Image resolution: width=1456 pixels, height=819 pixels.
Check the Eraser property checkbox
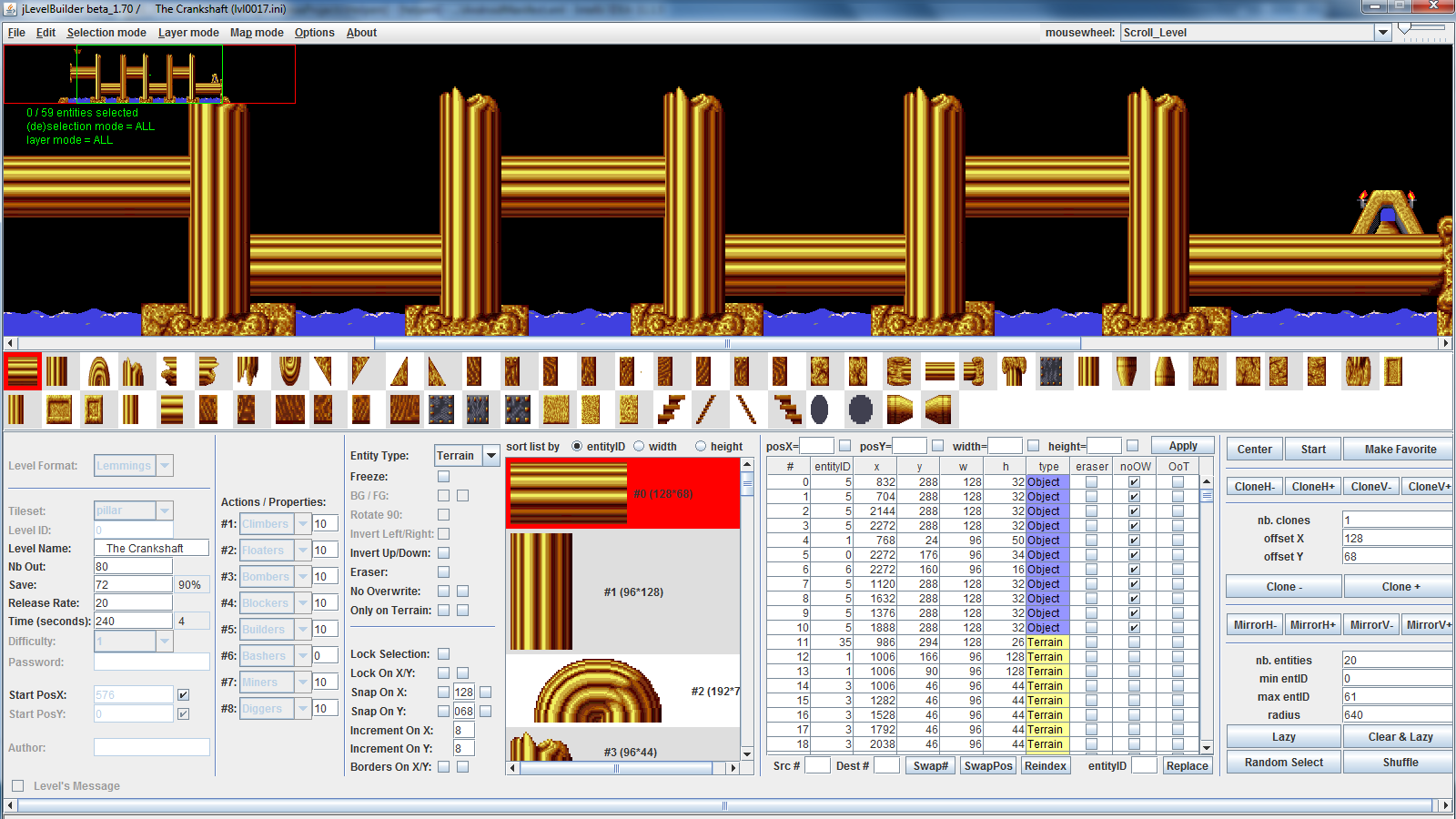click(444, 571)
